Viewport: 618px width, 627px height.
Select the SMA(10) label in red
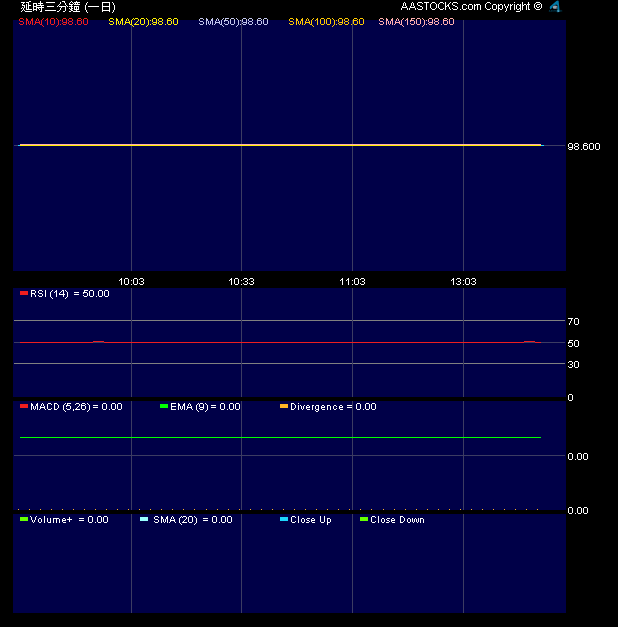pos(53,21)
